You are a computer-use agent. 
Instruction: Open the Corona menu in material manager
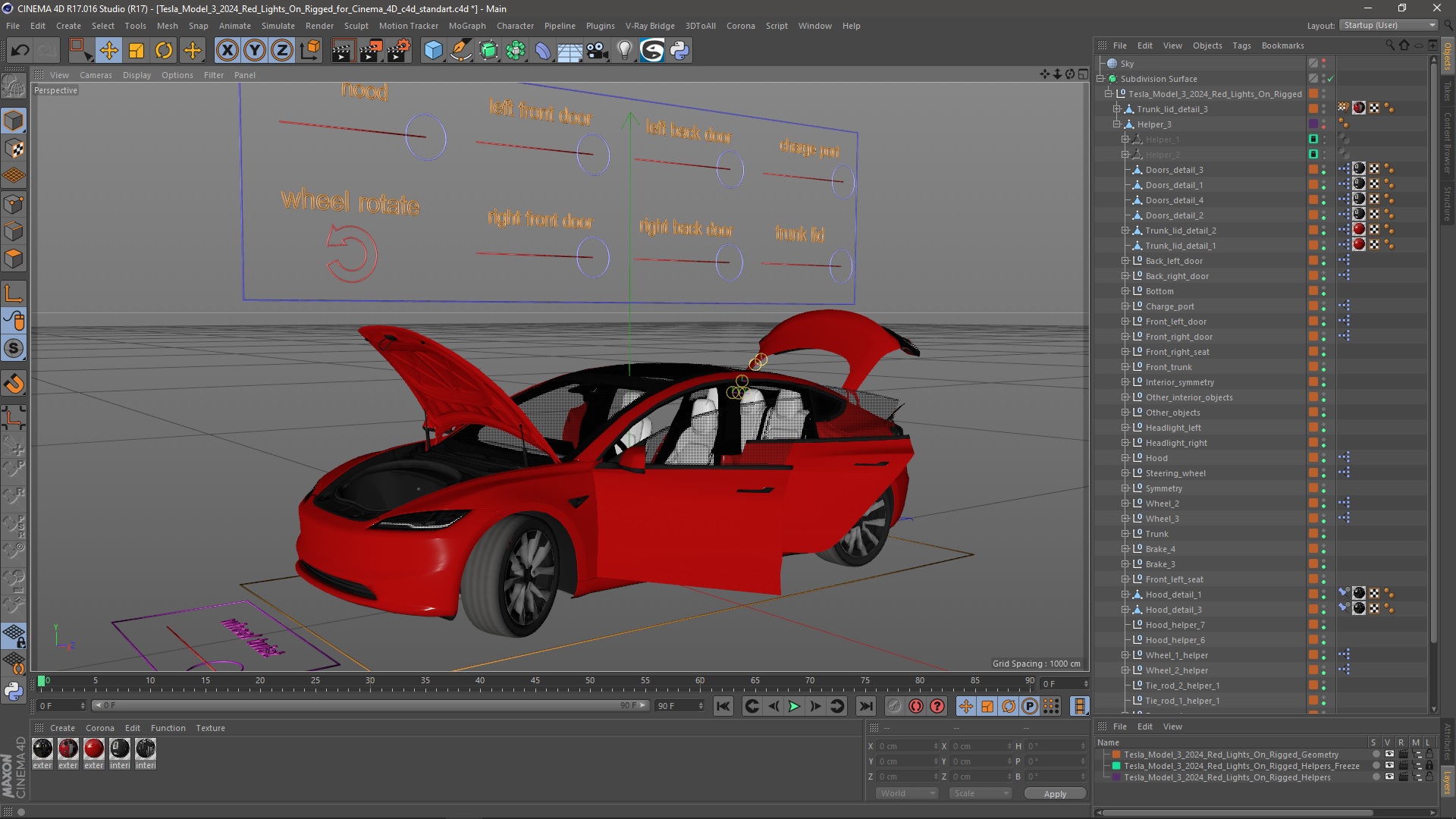point(99,728)
